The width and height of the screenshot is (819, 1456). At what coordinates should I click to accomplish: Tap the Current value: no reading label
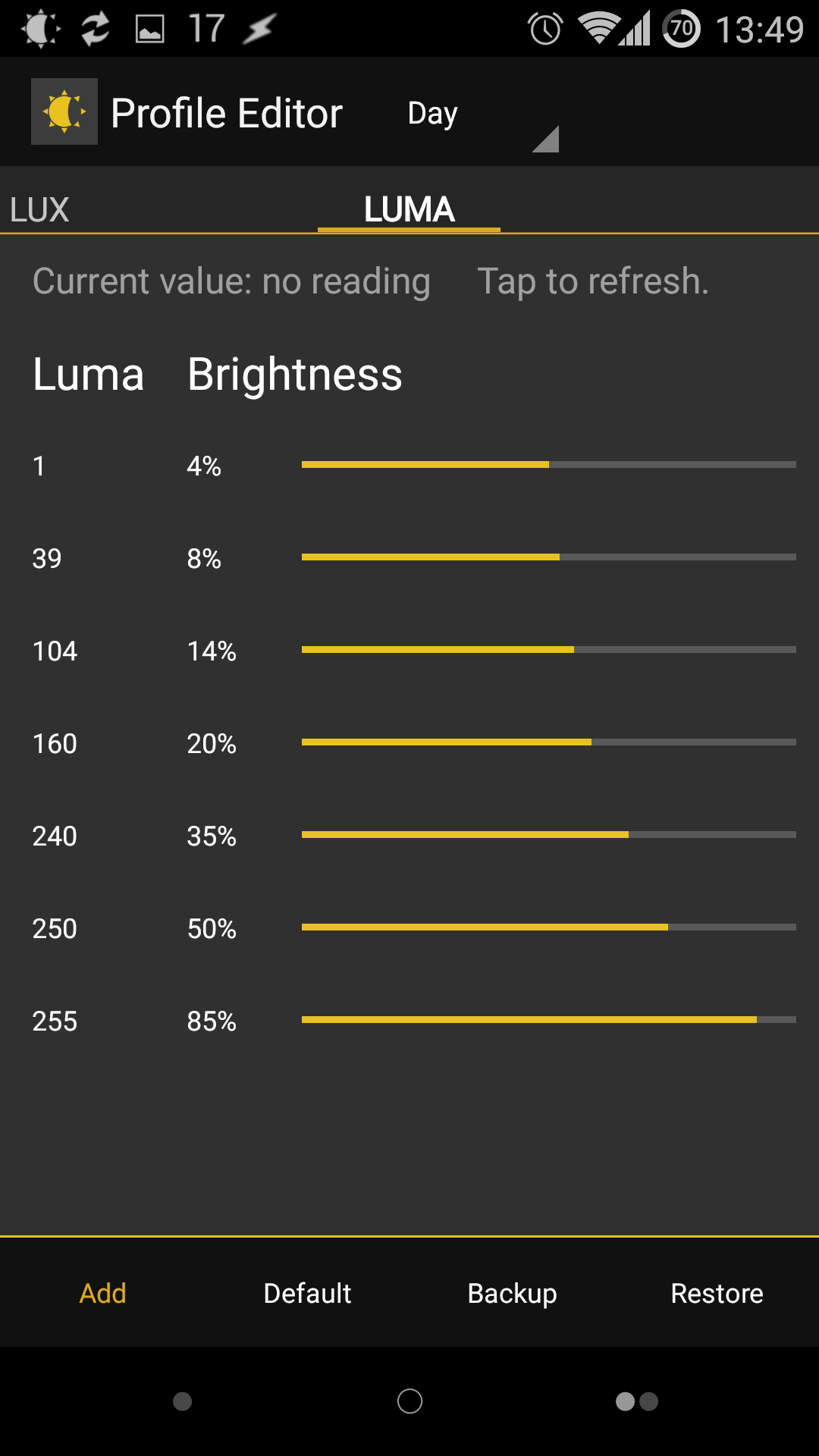click(x=231, y=281)
